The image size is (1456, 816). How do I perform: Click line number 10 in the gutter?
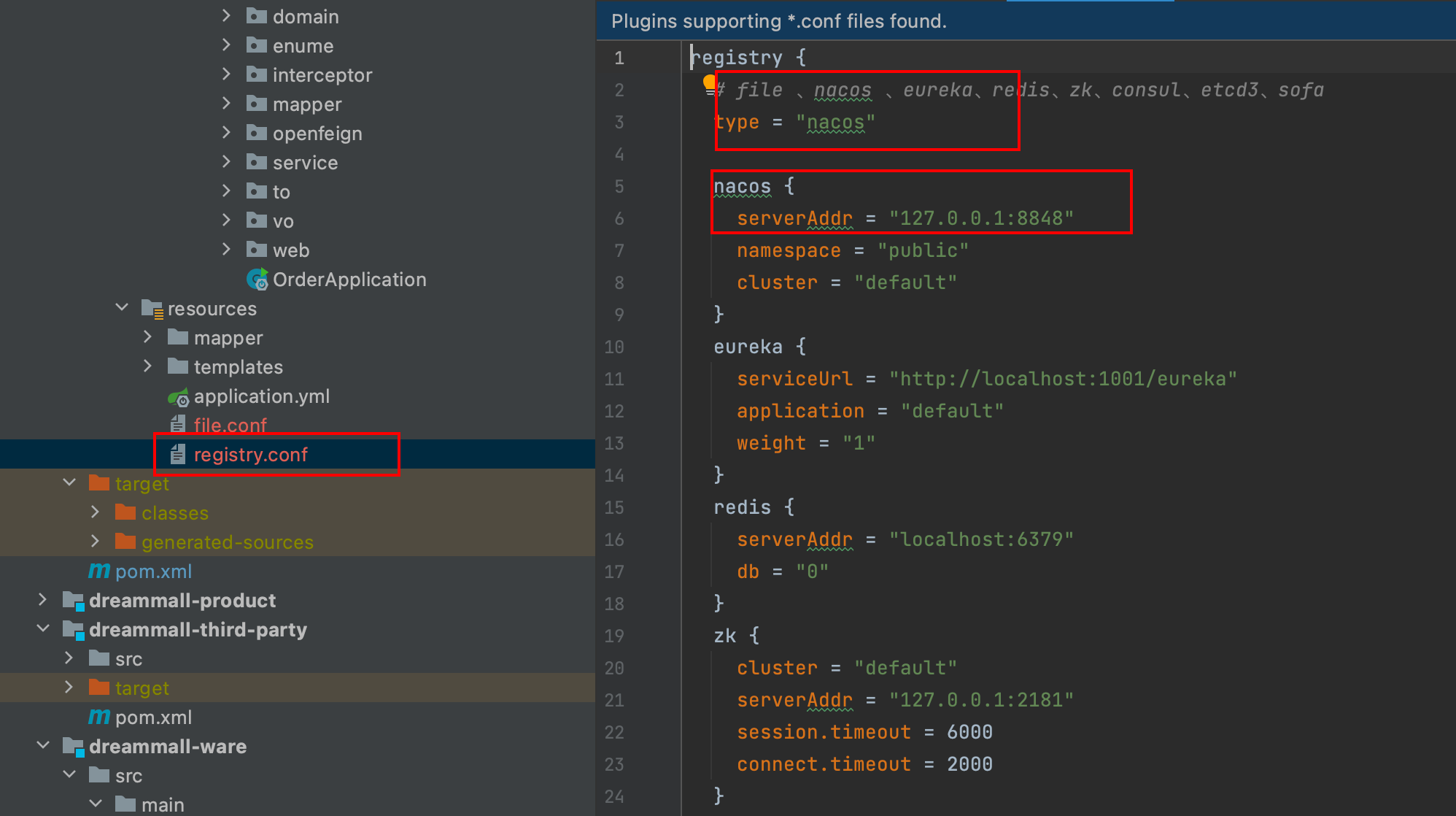pyautogui.click(x=614, y=347)
